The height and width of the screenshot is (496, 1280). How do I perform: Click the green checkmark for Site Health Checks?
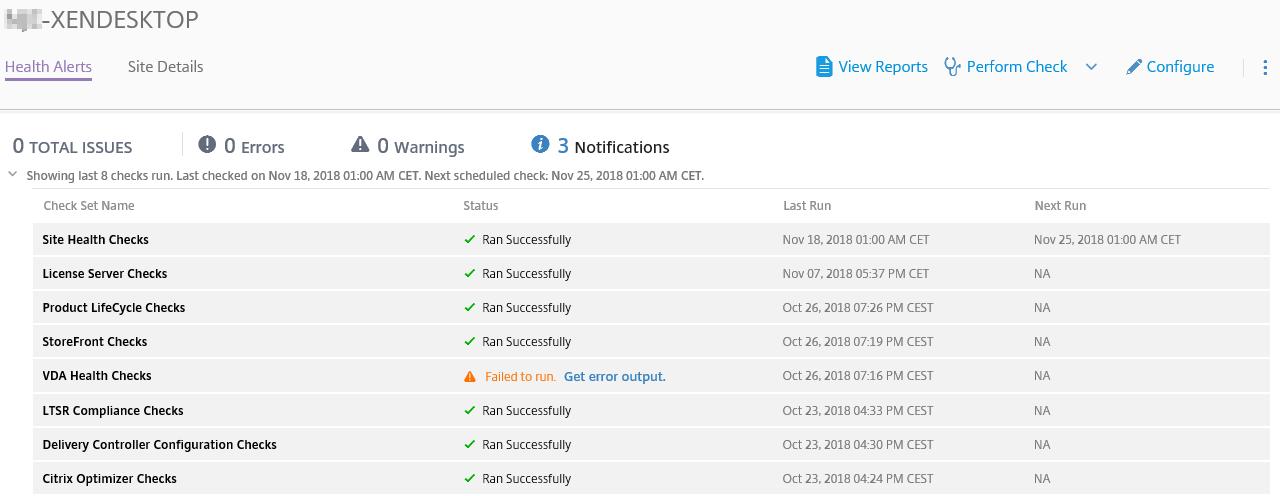[x=469, y=240]
